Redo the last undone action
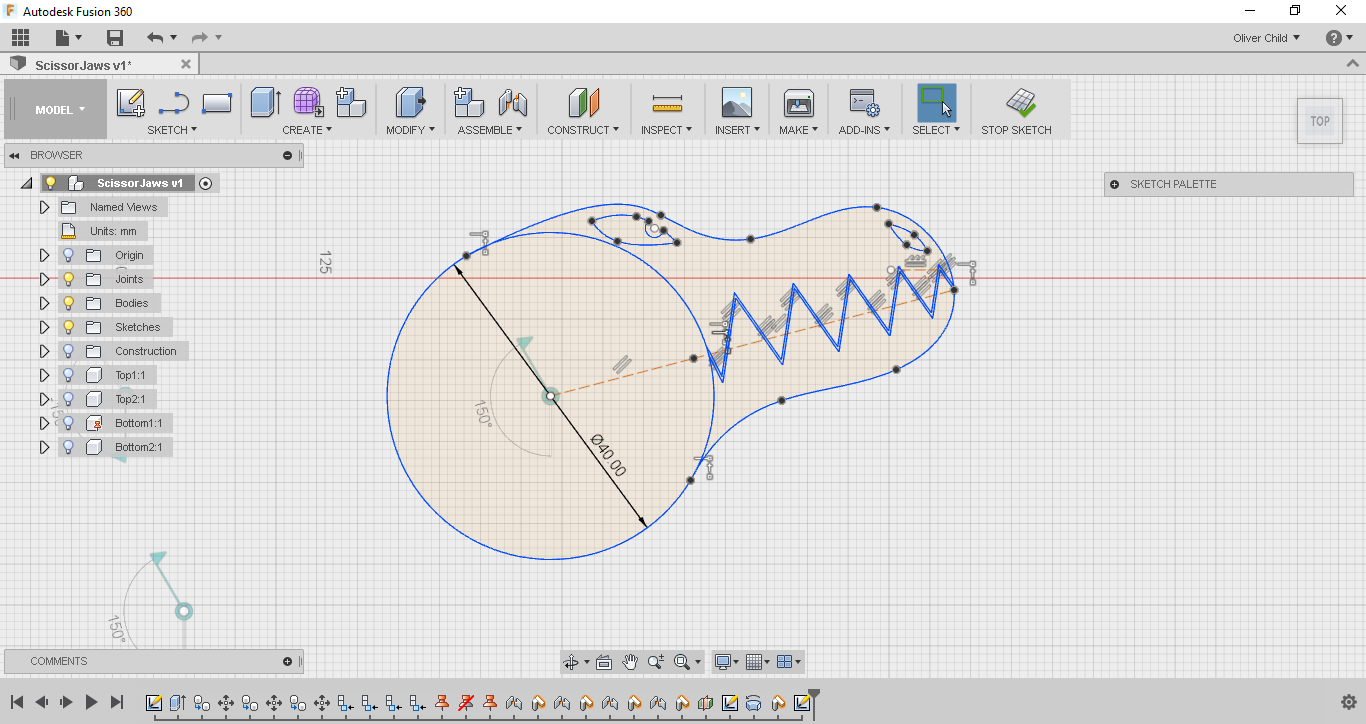 pos(200,38)
